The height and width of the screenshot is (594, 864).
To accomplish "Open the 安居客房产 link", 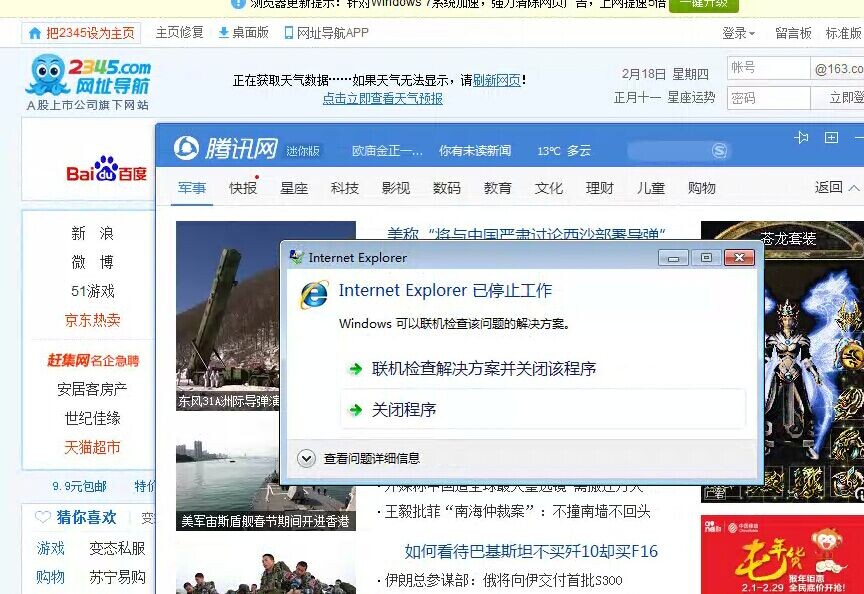I will point(92,390).
